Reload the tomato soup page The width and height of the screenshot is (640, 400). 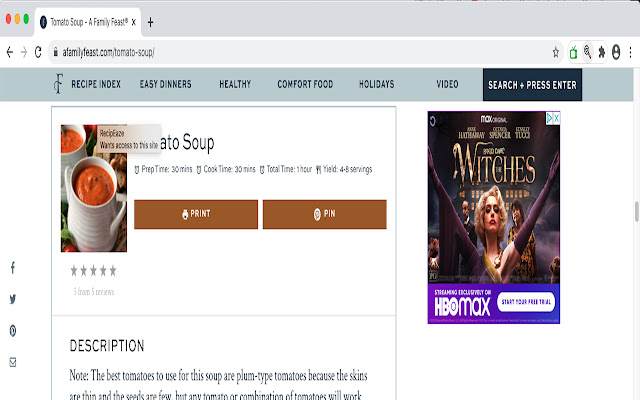pyautogui.click(x=38, y=52)
